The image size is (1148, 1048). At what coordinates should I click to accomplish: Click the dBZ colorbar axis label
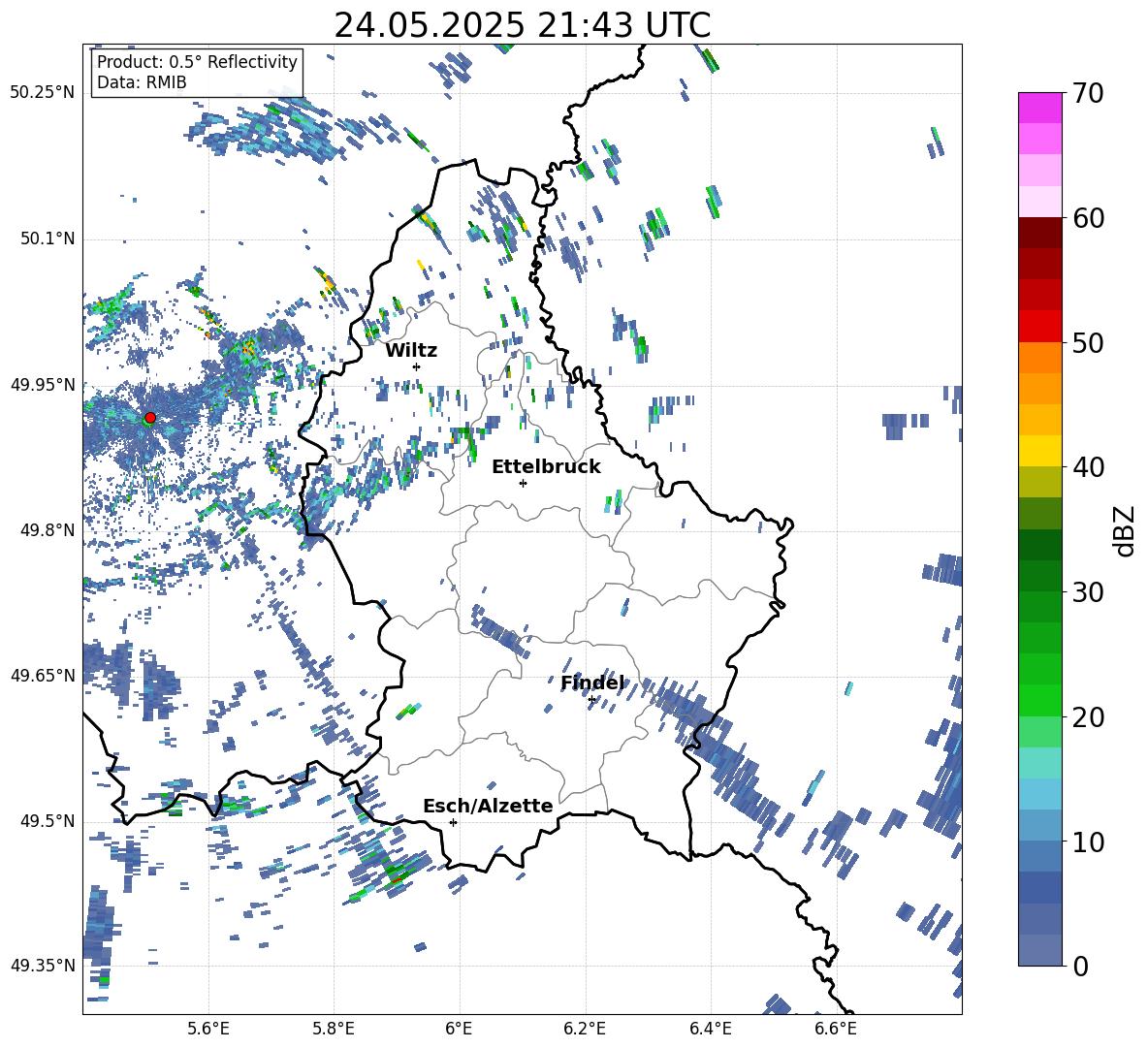click(x=1126, y=530)
